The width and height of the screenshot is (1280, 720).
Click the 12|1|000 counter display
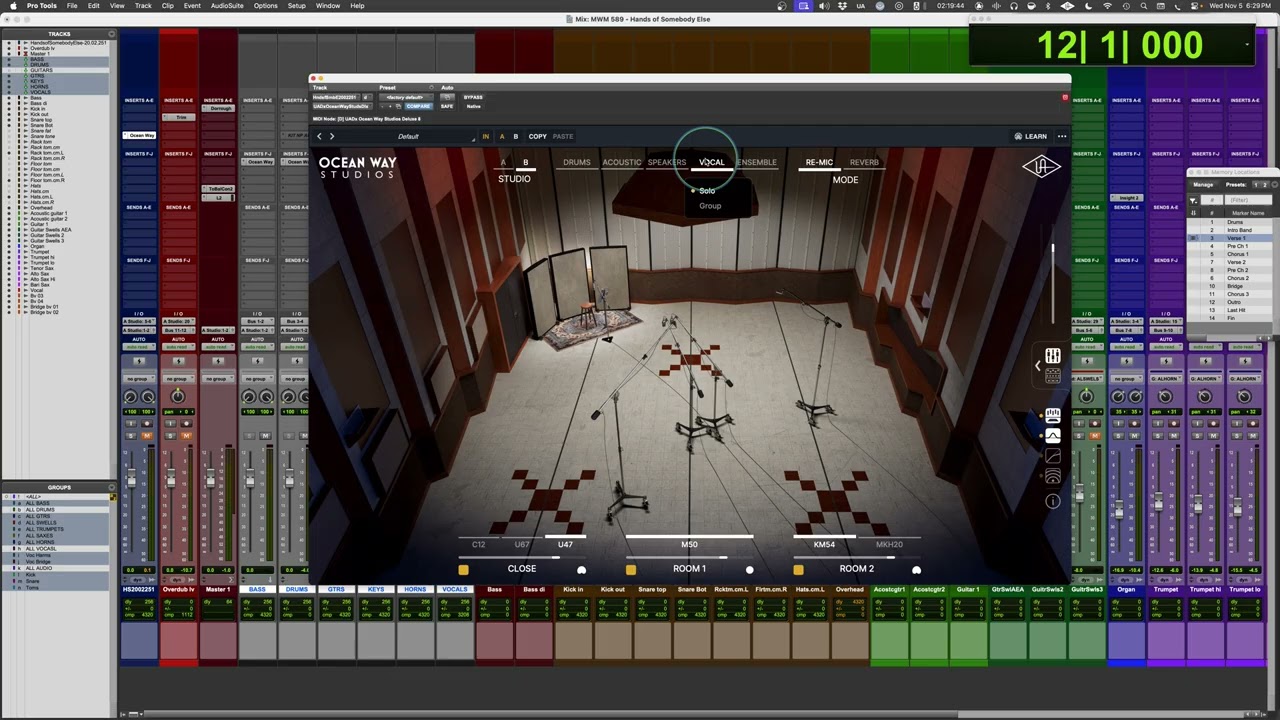coord(1119,45)
